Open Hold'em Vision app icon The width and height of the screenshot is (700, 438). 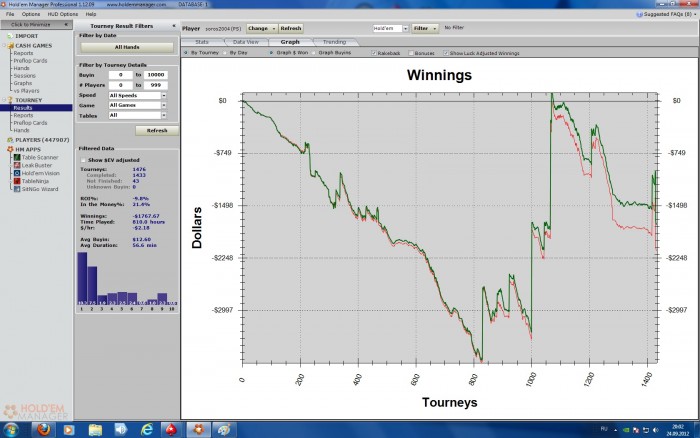tap(17, 173)
